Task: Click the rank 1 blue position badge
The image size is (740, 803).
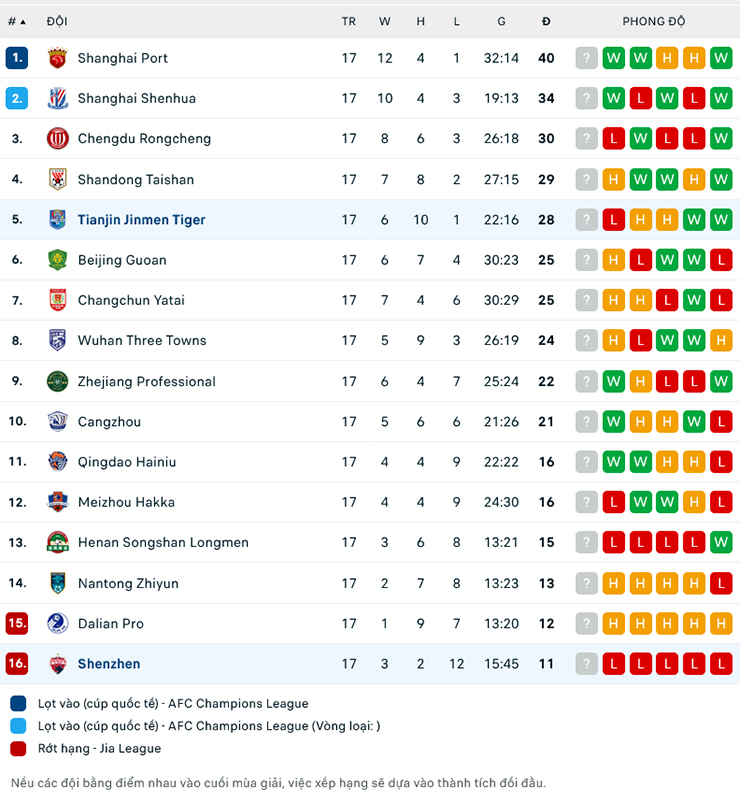Action: 17,58
